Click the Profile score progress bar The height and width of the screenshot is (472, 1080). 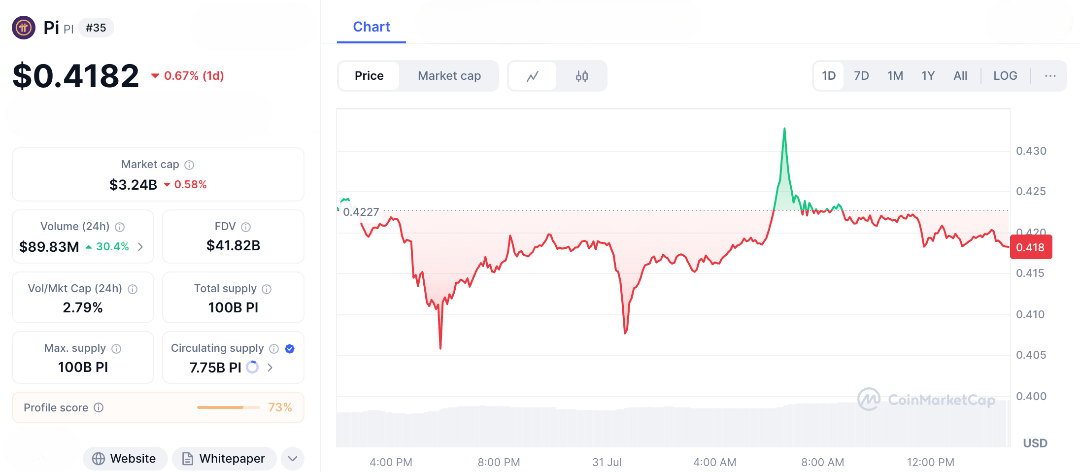coord(227,408)
